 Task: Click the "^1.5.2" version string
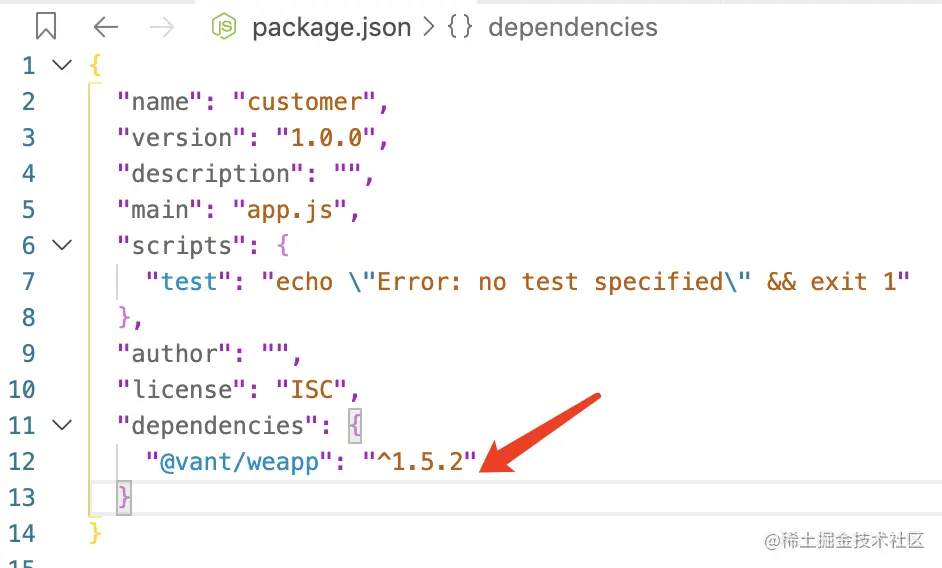[419, 461]
